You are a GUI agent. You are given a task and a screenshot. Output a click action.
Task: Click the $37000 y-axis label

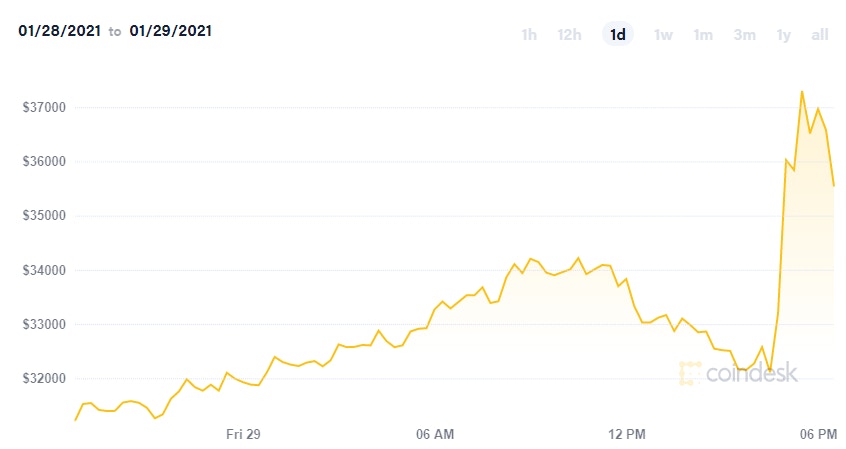(43, 107)
